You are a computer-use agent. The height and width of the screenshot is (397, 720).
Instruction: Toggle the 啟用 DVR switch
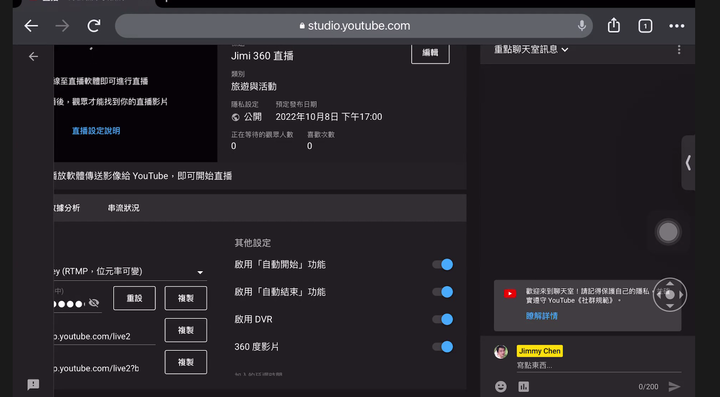coord(443,319)
